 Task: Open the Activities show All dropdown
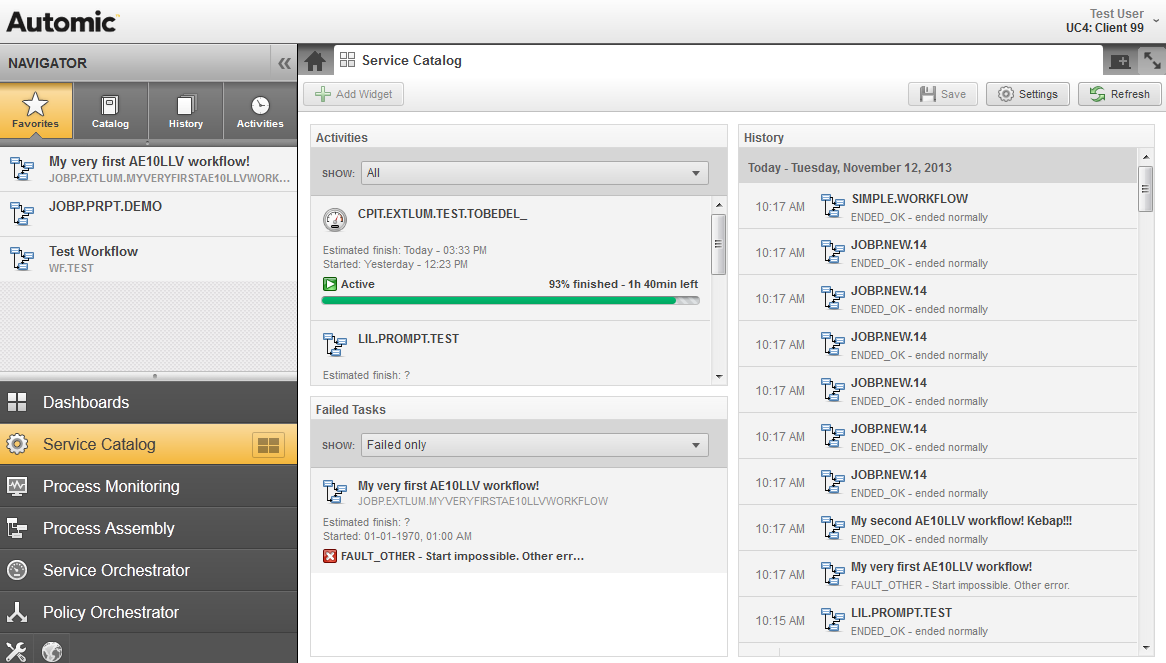click(x=535, y=173)
